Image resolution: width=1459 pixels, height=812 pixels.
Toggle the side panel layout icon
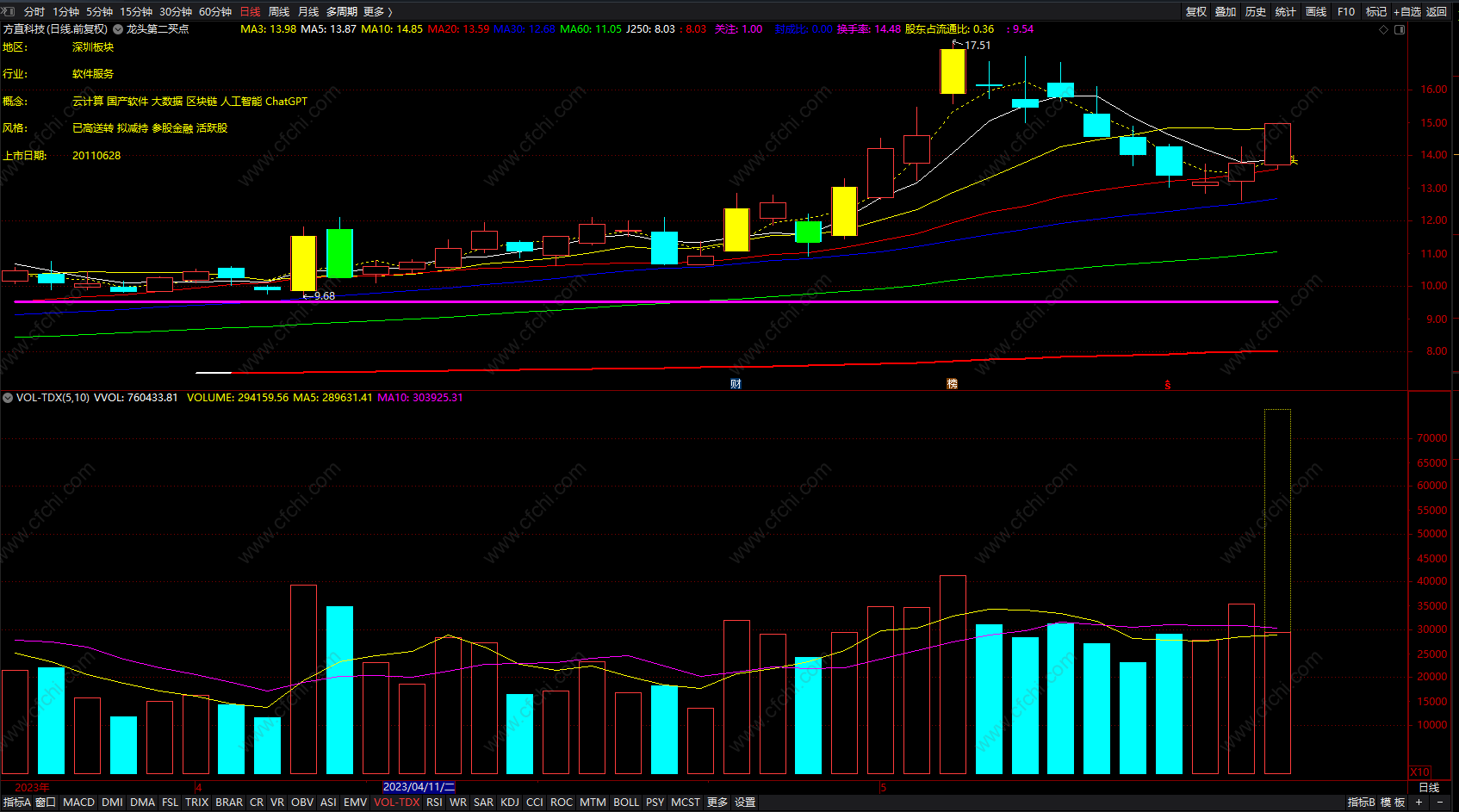(1400, 29)
